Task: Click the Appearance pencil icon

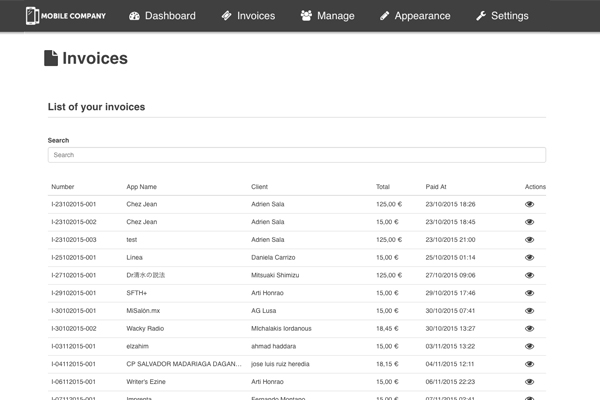Action: pyautogui.click(x=385, y=16)
